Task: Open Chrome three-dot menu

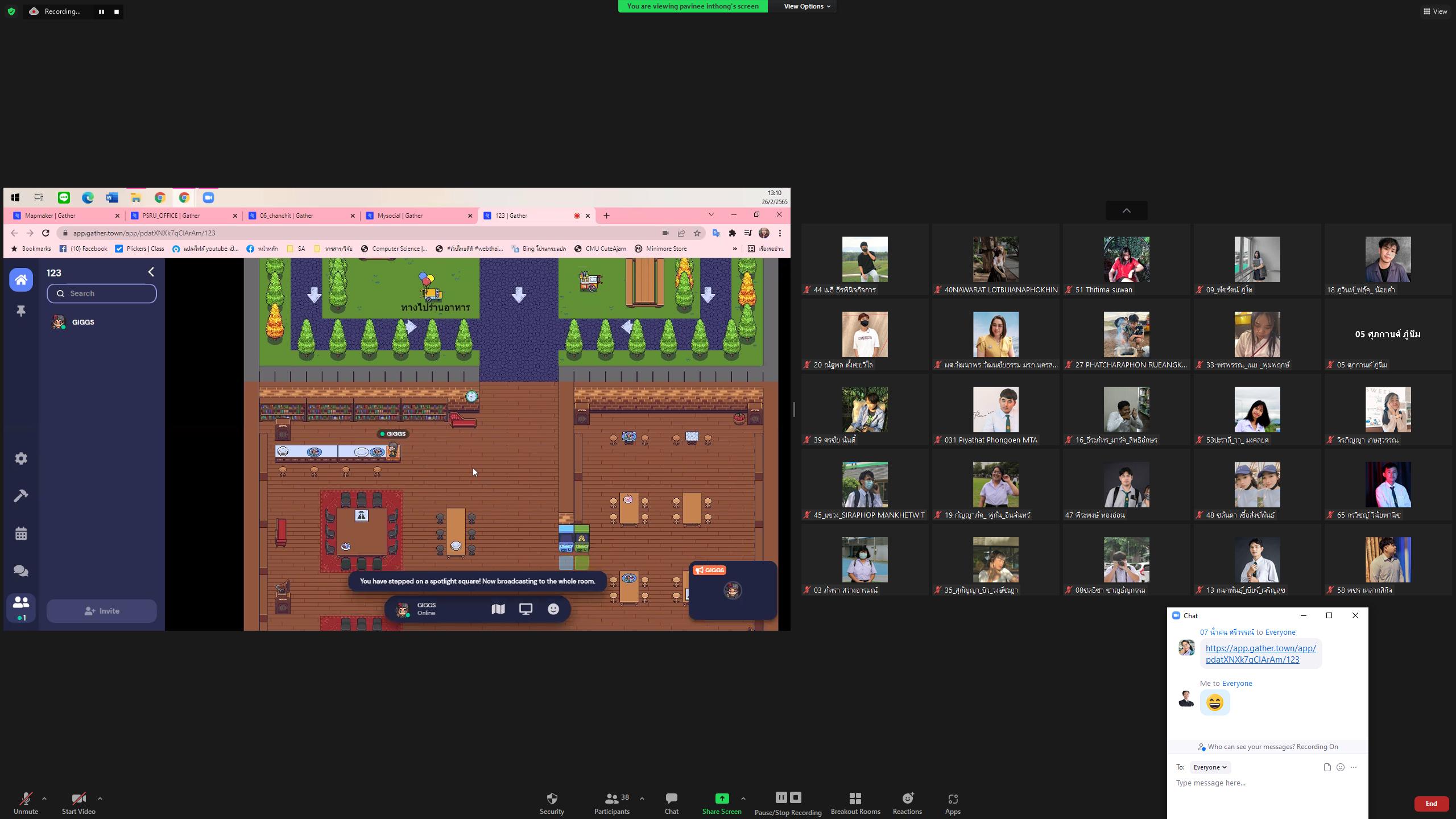Action: coord(780,233)
